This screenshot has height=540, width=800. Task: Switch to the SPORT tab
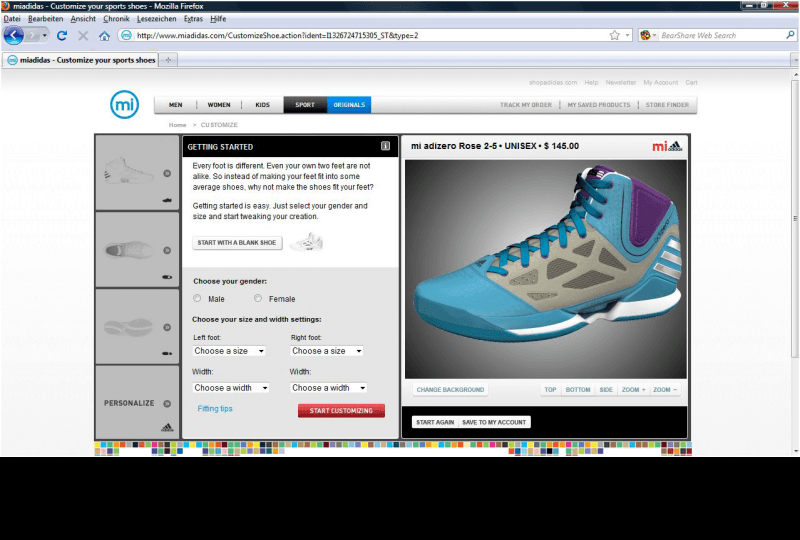point(305,105)
